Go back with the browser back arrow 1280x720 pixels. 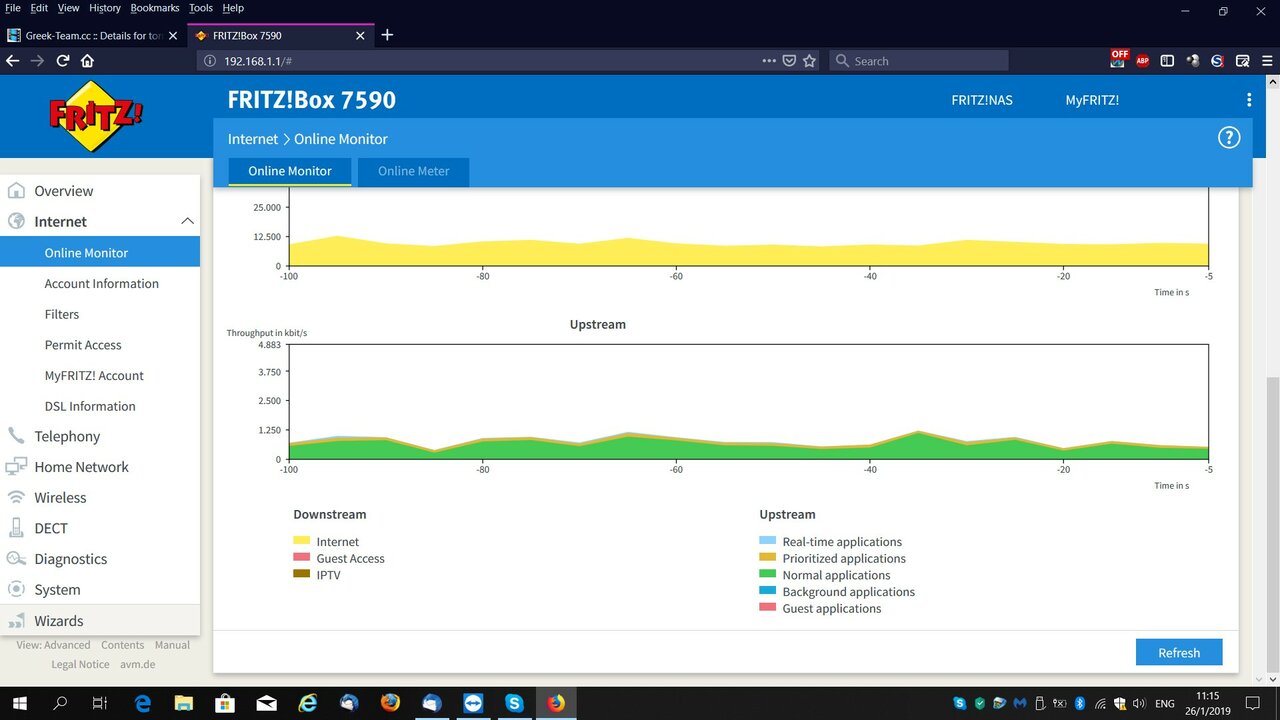pos(13,61)
